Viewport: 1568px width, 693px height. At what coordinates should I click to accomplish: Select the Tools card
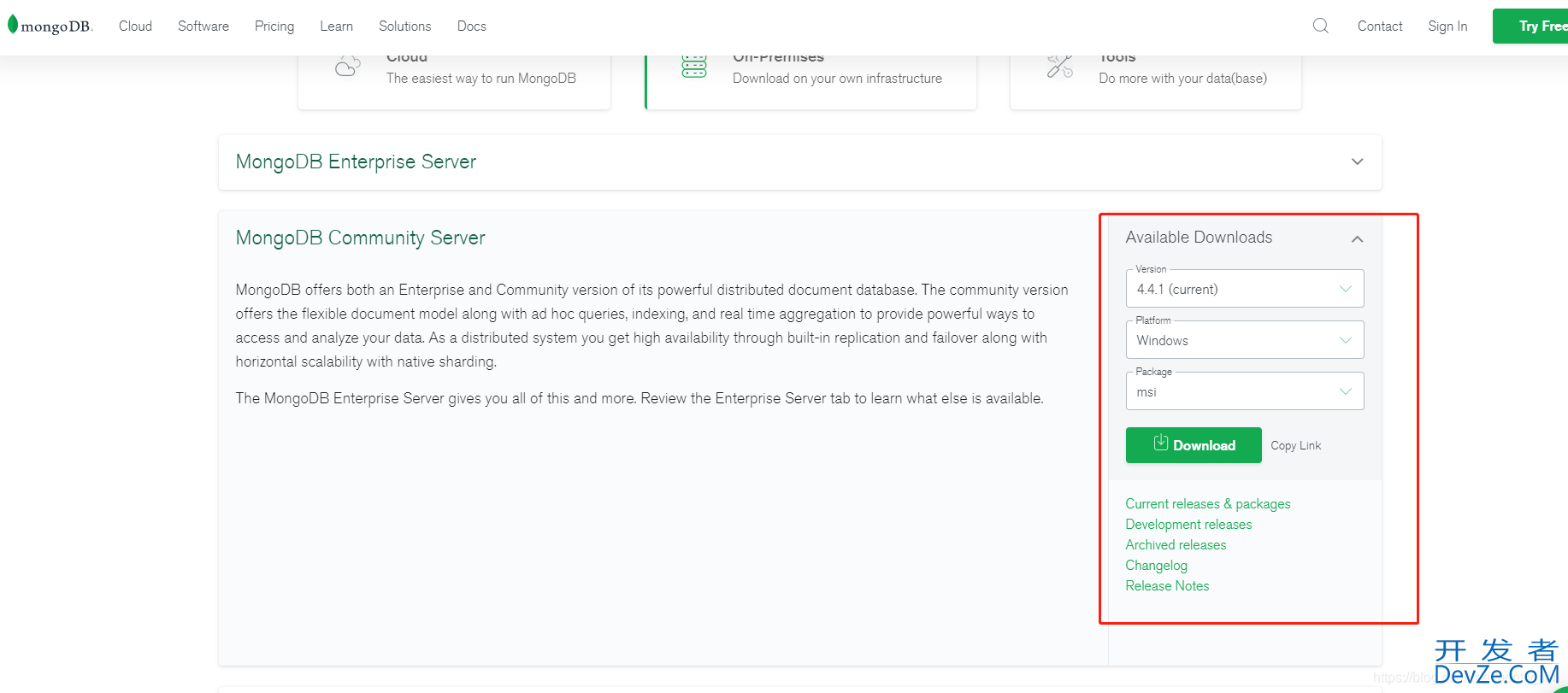coord(1156,82)
